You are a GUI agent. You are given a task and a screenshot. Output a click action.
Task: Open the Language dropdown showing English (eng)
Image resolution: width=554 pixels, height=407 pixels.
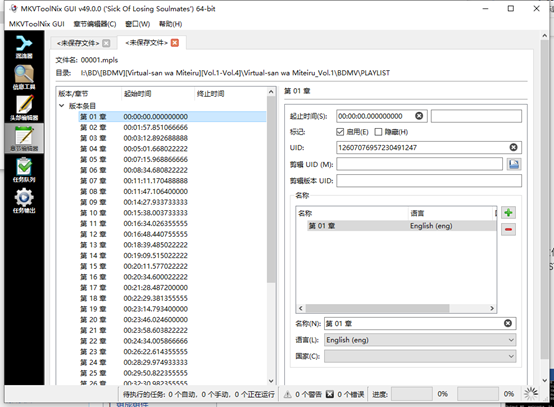420,340
